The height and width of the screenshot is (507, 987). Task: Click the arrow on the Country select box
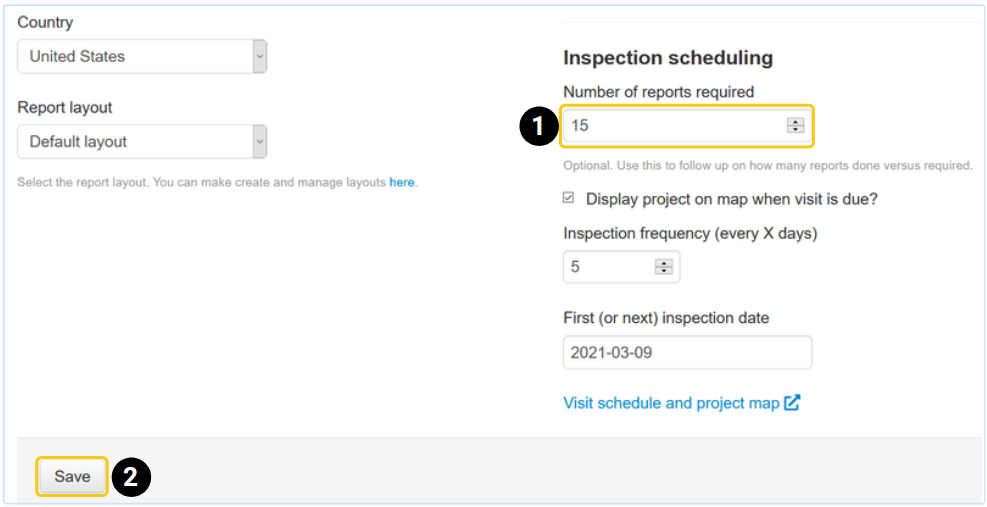coord(259,57)
